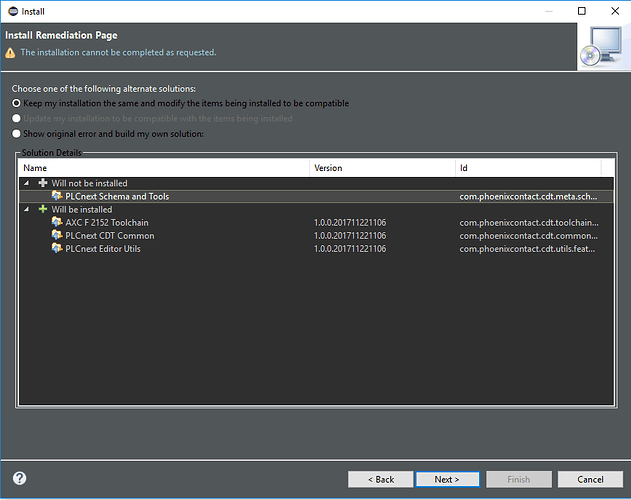The height and width of the screenshot is (500, 631).
Task: Click the Eclipse icon in the title bar
Action: [13, 11]
